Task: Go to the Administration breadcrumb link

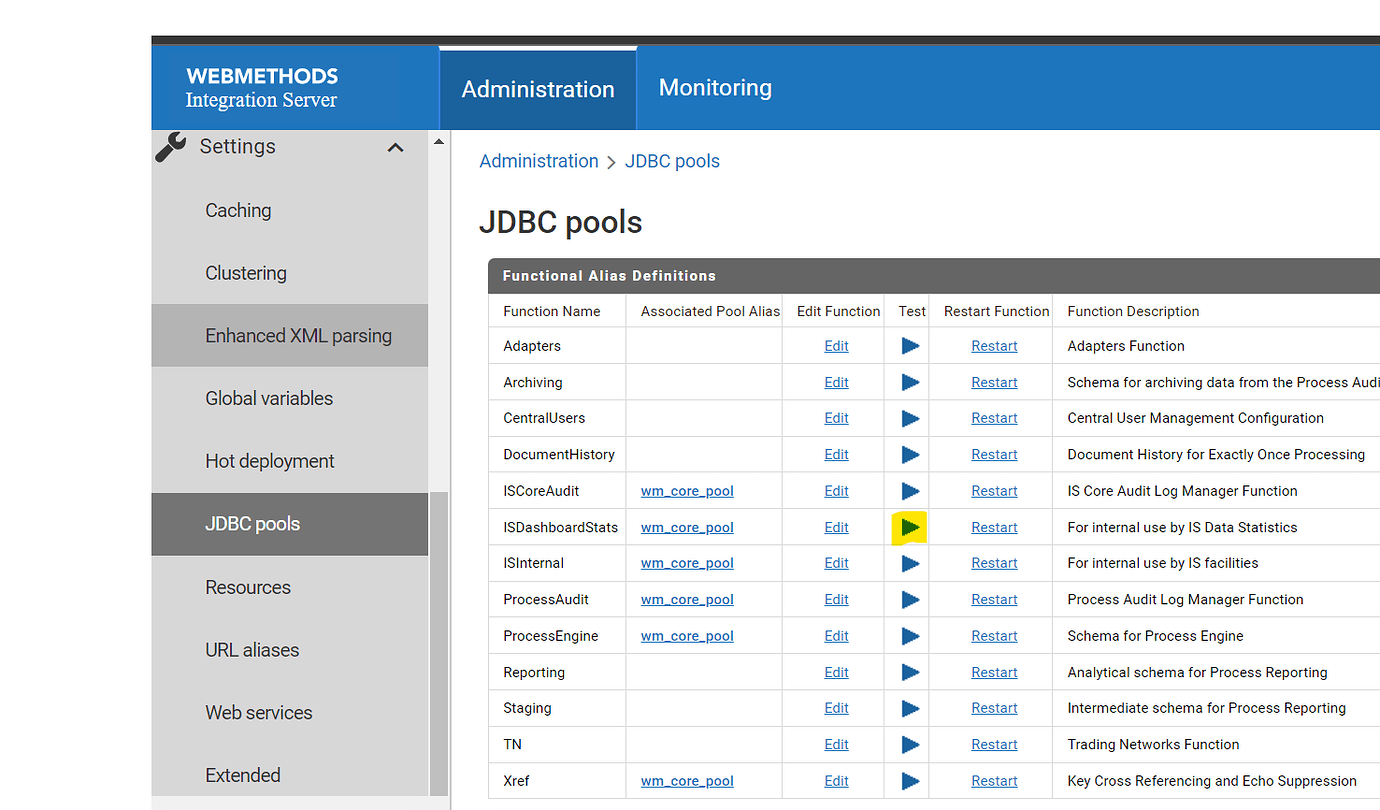Action: click(x=539, y=161)
